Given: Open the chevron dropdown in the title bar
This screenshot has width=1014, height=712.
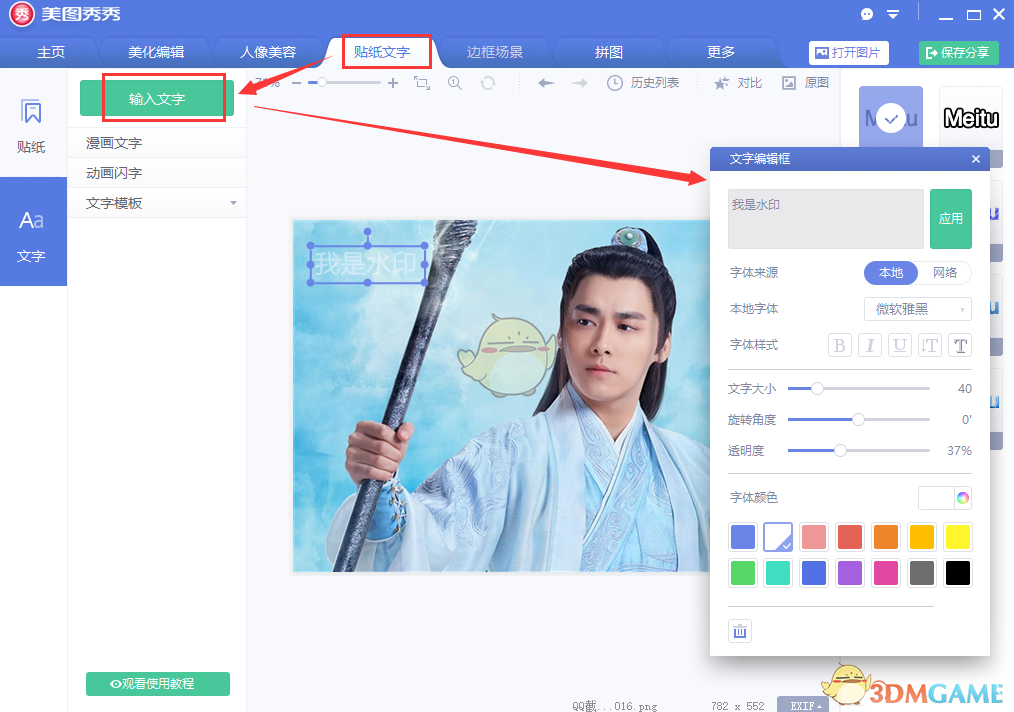Looking at the screenshot, I should click(893, 13).
